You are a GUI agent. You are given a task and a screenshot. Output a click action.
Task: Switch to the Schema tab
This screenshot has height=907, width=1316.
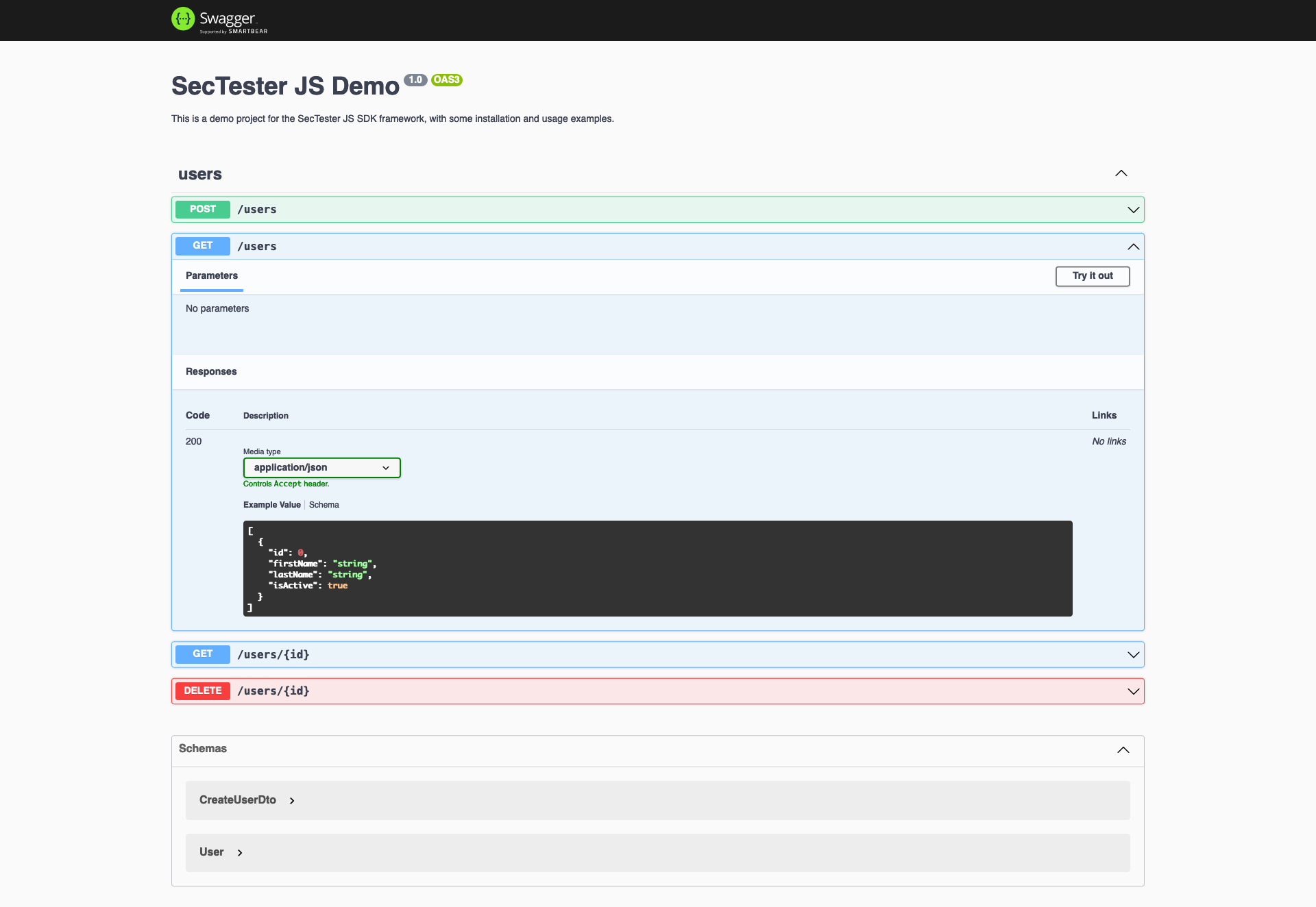[x=324, y=505]
